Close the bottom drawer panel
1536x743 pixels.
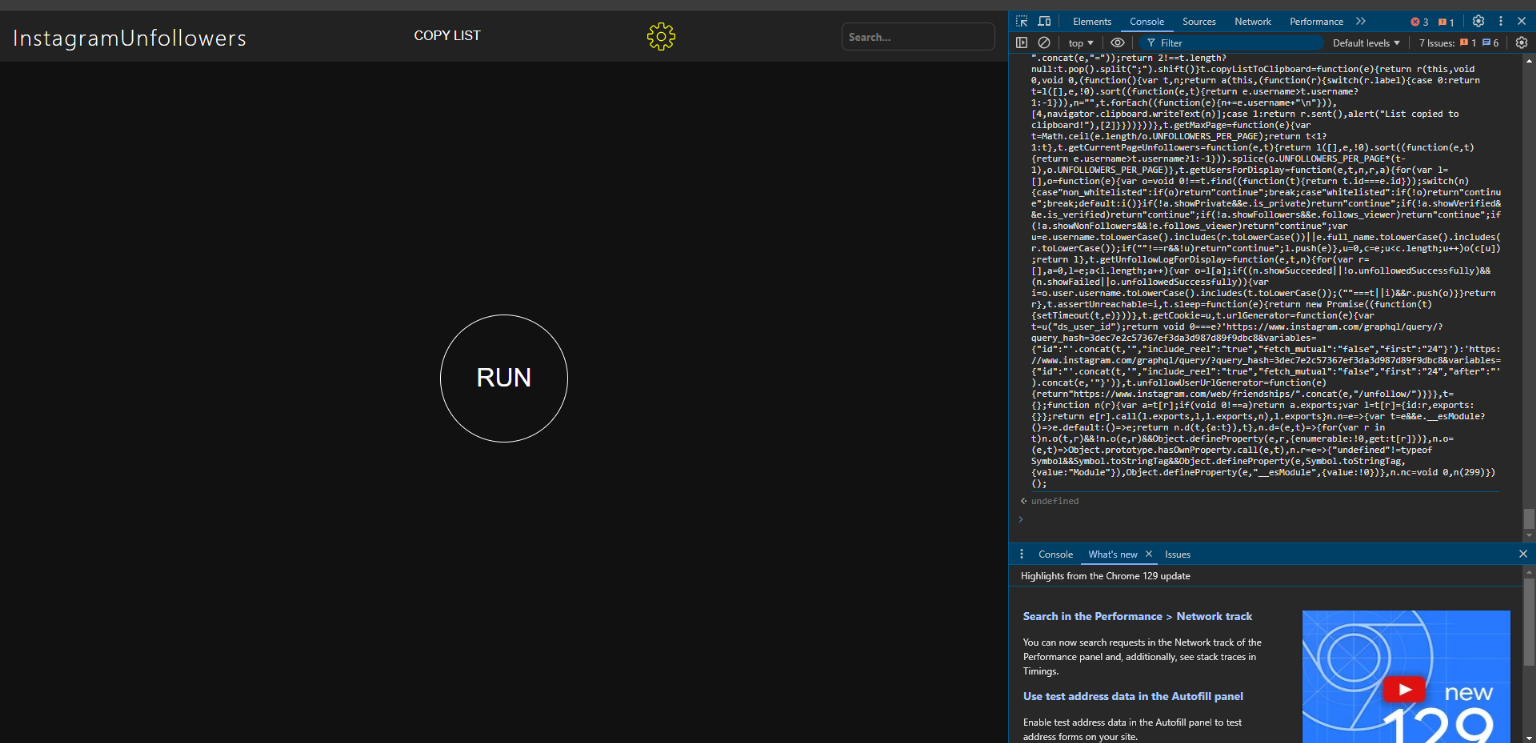[x=1523, y=554]
